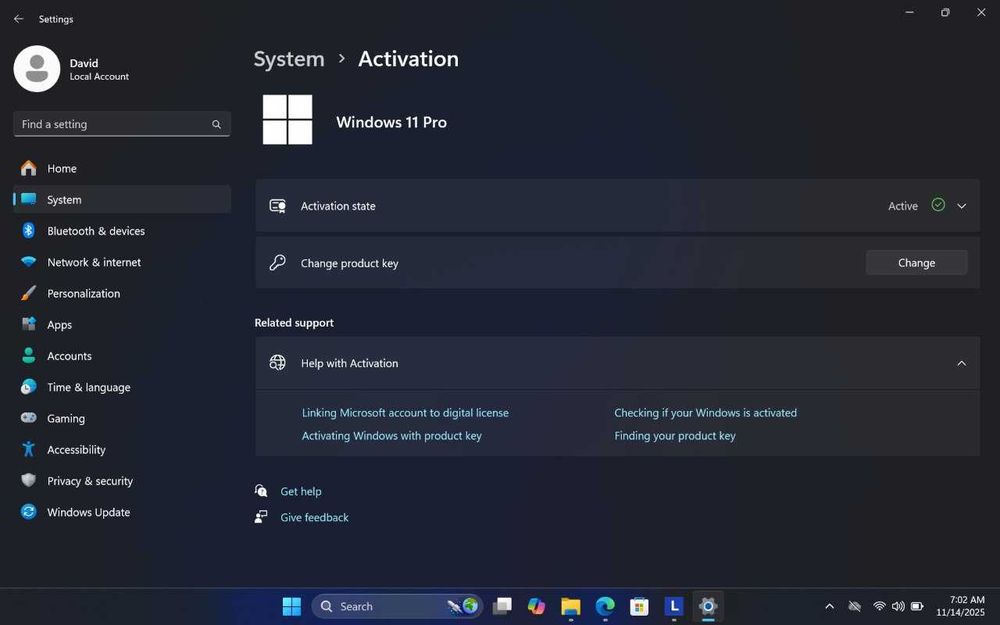Image resolution: width=1000 pixels, height=625 pixels.
Task: Click the Wi-Fi icon in system tray
Action: click(x=879, y=606)
